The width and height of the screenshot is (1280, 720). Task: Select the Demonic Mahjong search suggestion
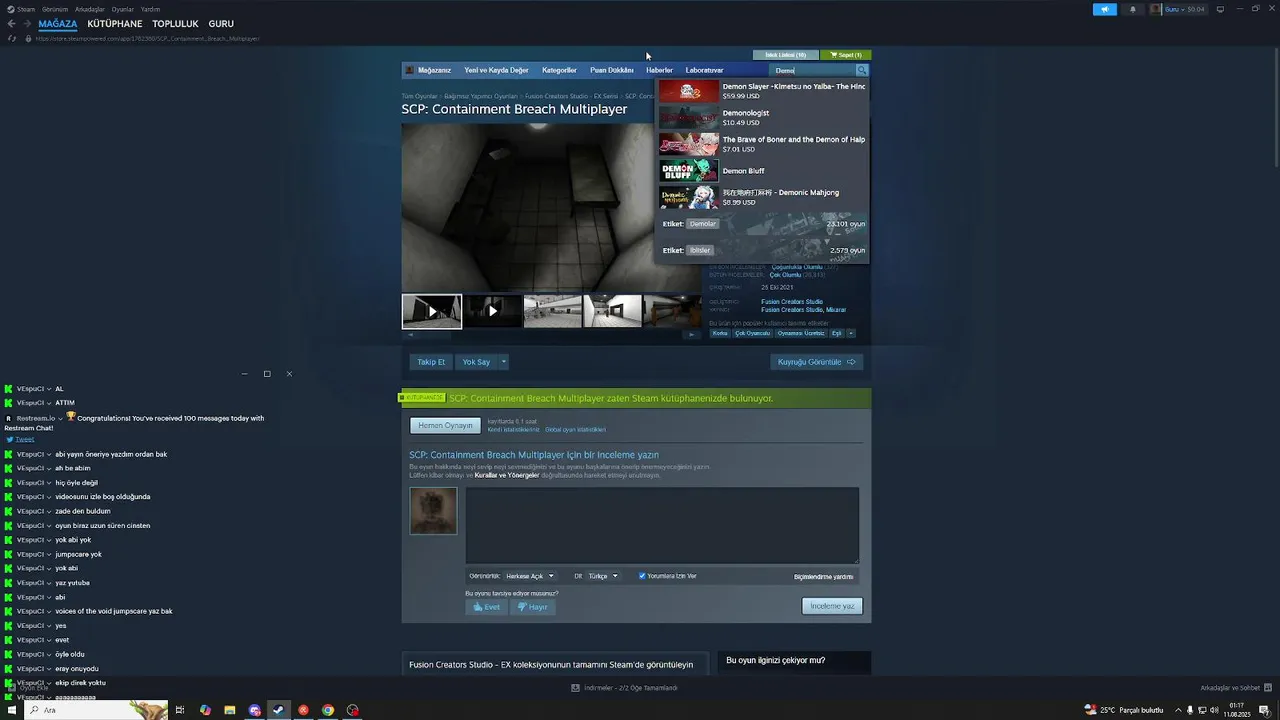762,197
